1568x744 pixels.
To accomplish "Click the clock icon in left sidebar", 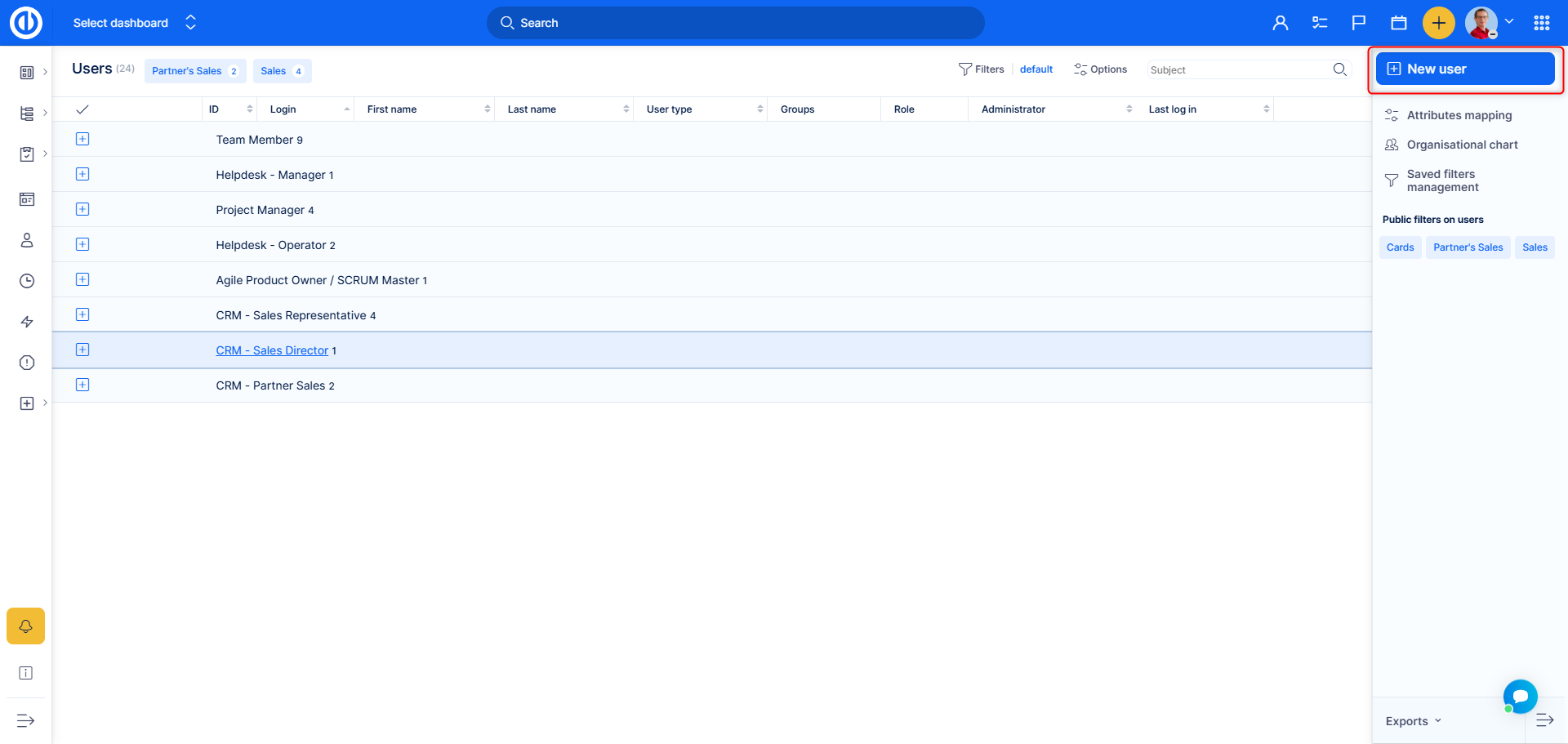I will (27, 281).
